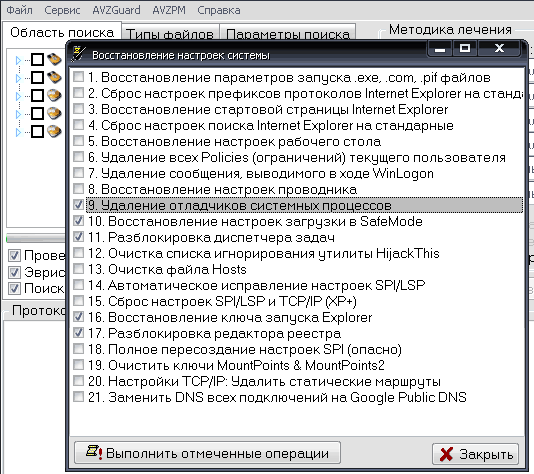Enable option 6 delete all Policies
534x474 pixels.
click(x=79, y=157)
